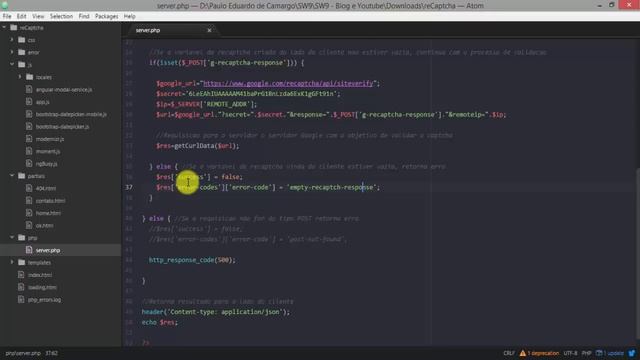The height and width of the screenshot is (360, 640).
Task: Click the 1 update package notice
Action: (610, 353)
